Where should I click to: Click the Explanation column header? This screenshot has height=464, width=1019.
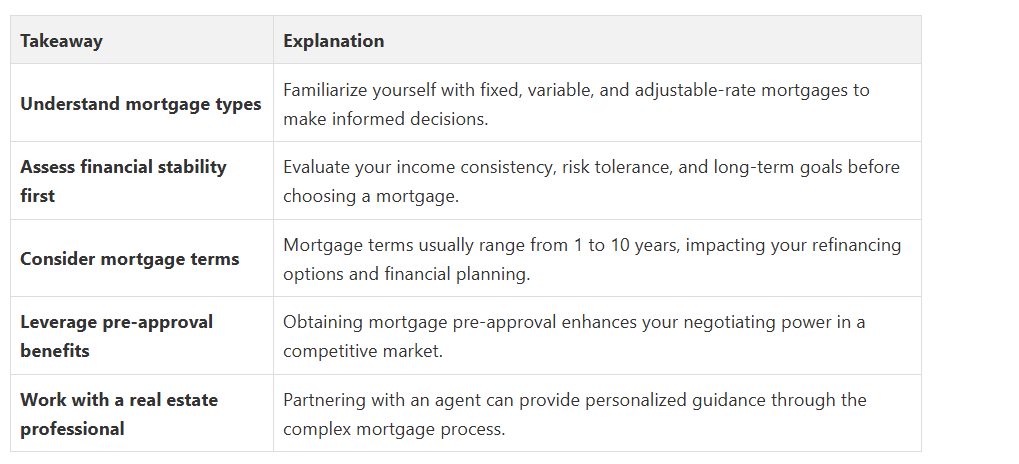[597, 40]
